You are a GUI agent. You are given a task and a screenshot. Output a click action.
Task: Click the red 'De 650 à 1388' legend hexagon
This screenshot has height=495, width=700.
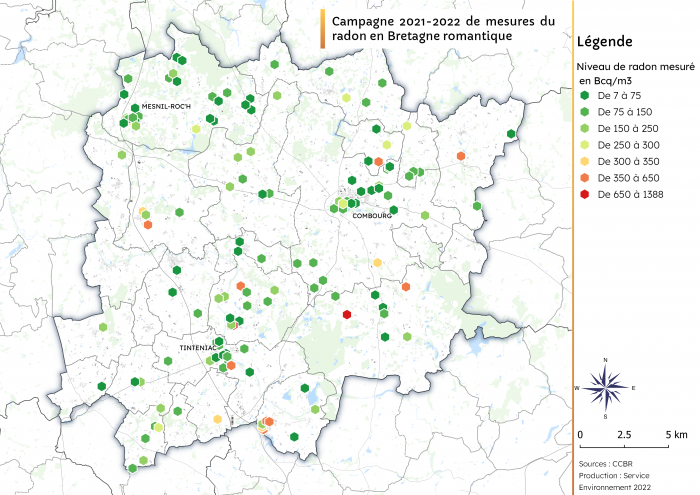pyautogui.click(x=584, y=194)
